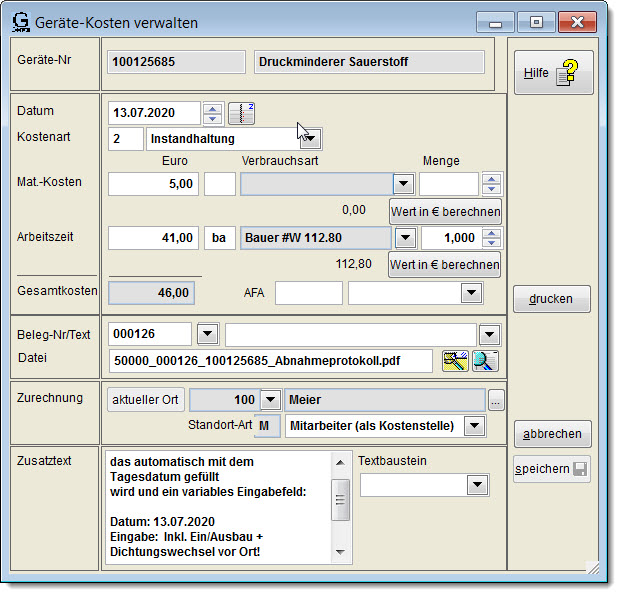Viewport: 620px width, 595px height.
Task: Increase the Datum with the up spinner
Action: [x=213, y=108]
